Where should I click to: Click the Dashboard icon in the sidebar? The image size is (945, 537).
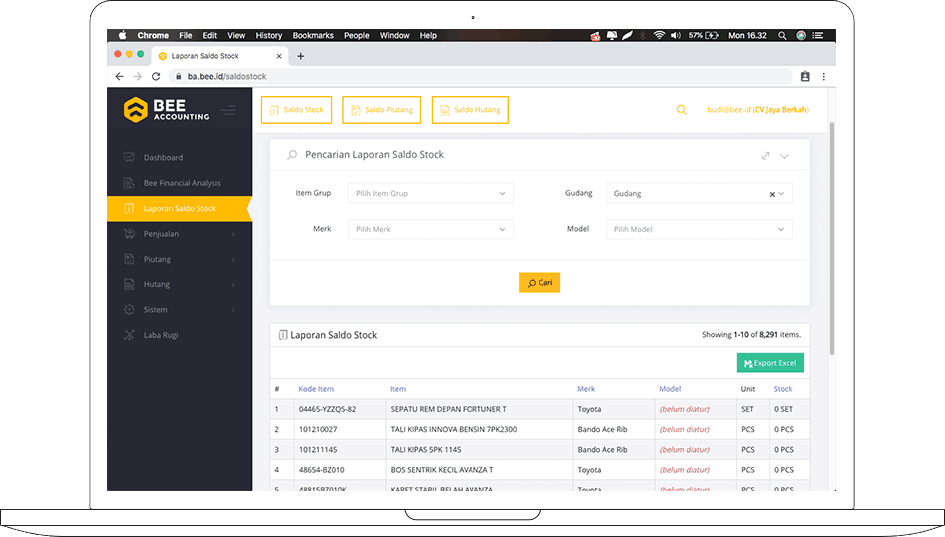point(129,158)
